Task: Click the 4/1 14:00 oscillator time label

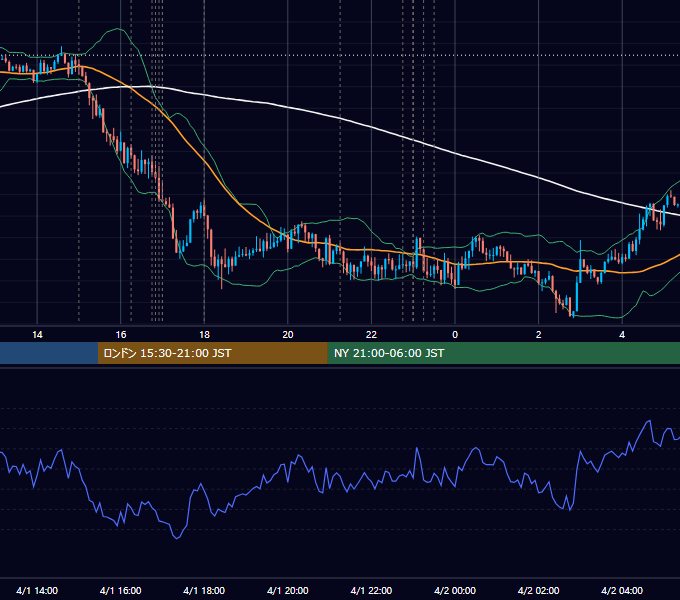Action: 37,590
